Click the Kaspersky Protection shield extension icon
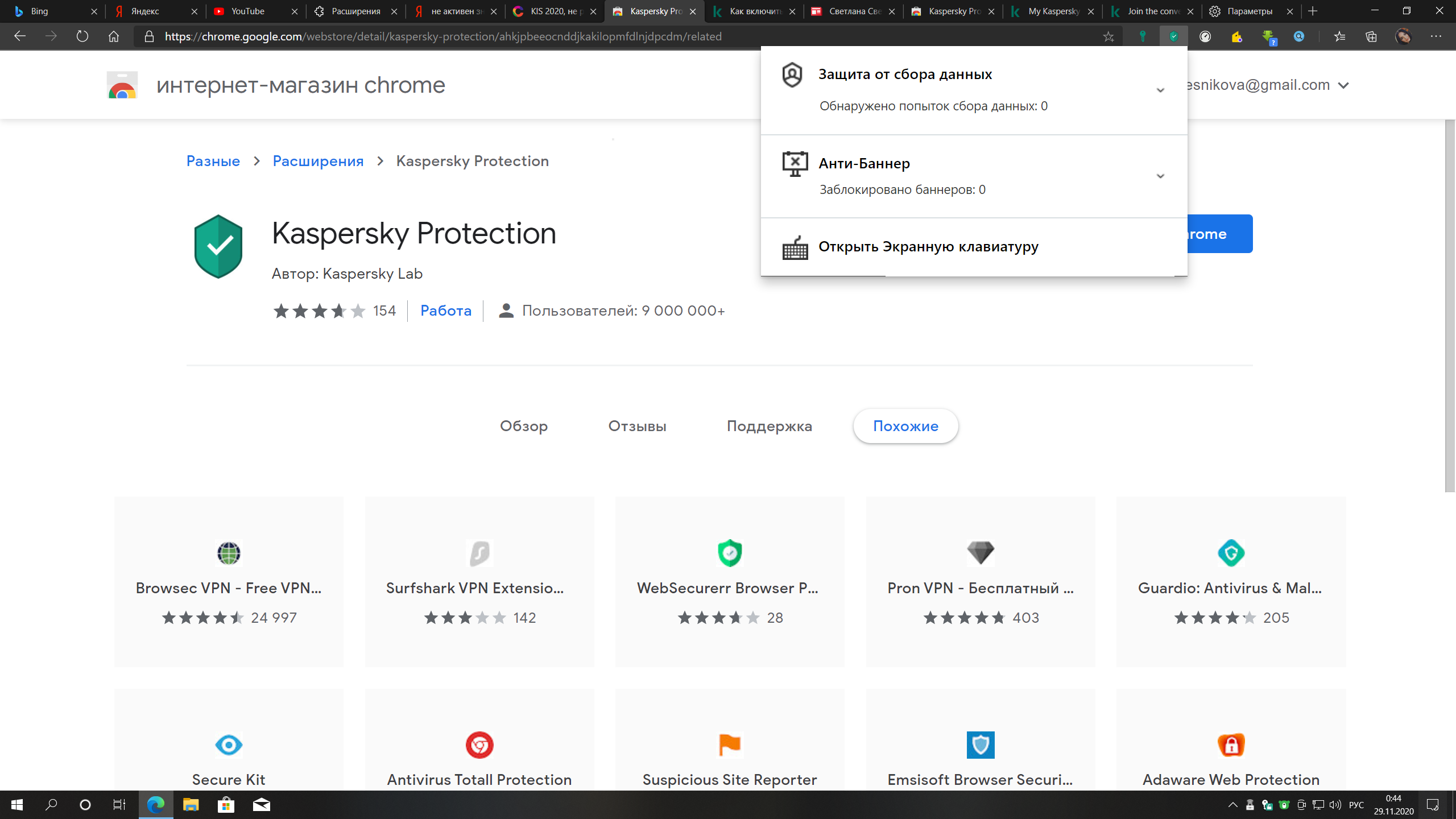 click(x=1173, y=37)
